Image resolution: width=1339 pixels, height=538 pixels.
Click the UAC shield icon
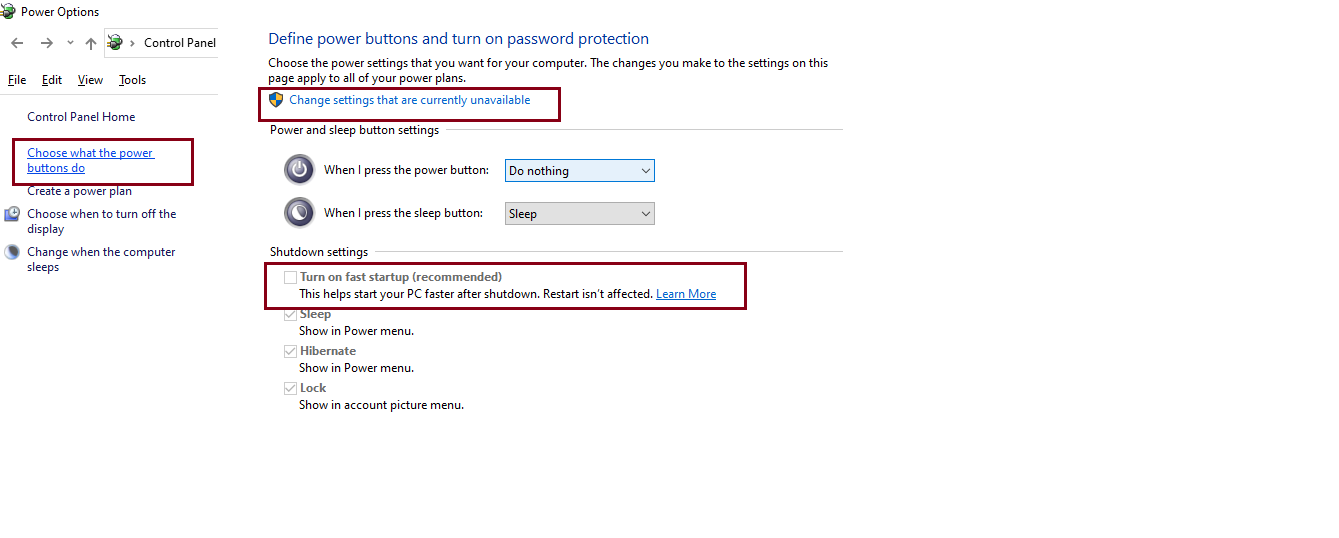click(x=276, y=100)
